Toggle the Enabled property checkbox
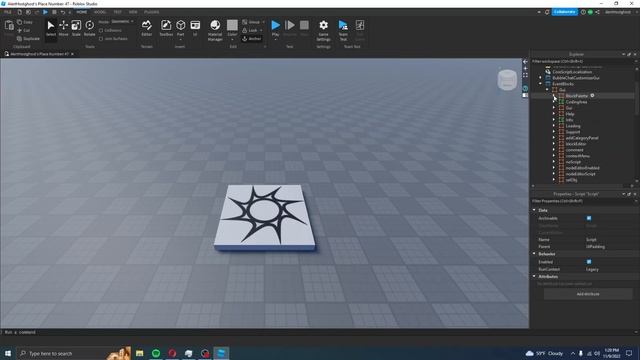 tap(589, 262)
